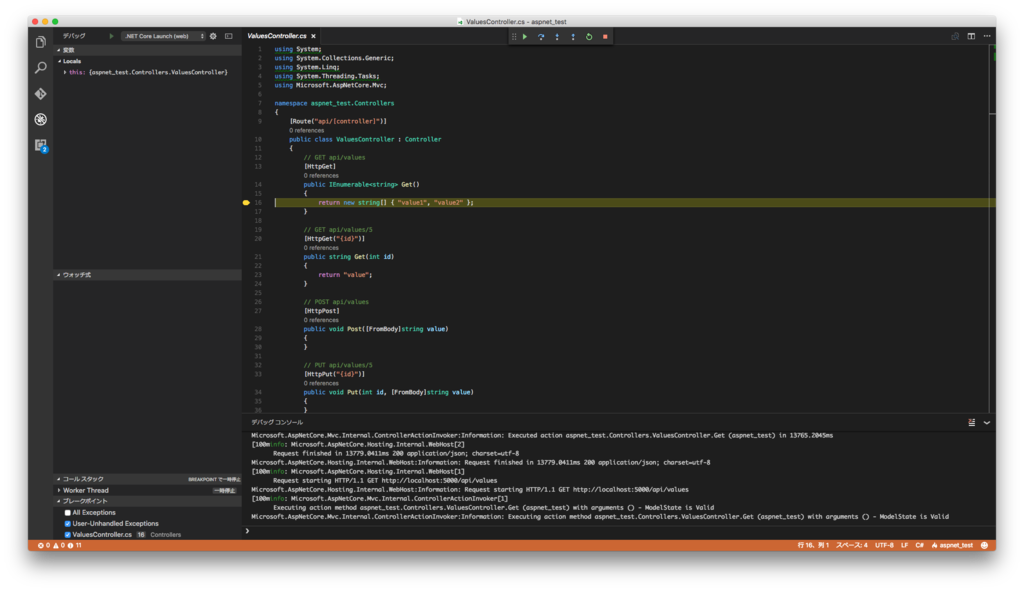Open the Explorer view in activity bar
1024x591 pixels.
pos(40,42)
